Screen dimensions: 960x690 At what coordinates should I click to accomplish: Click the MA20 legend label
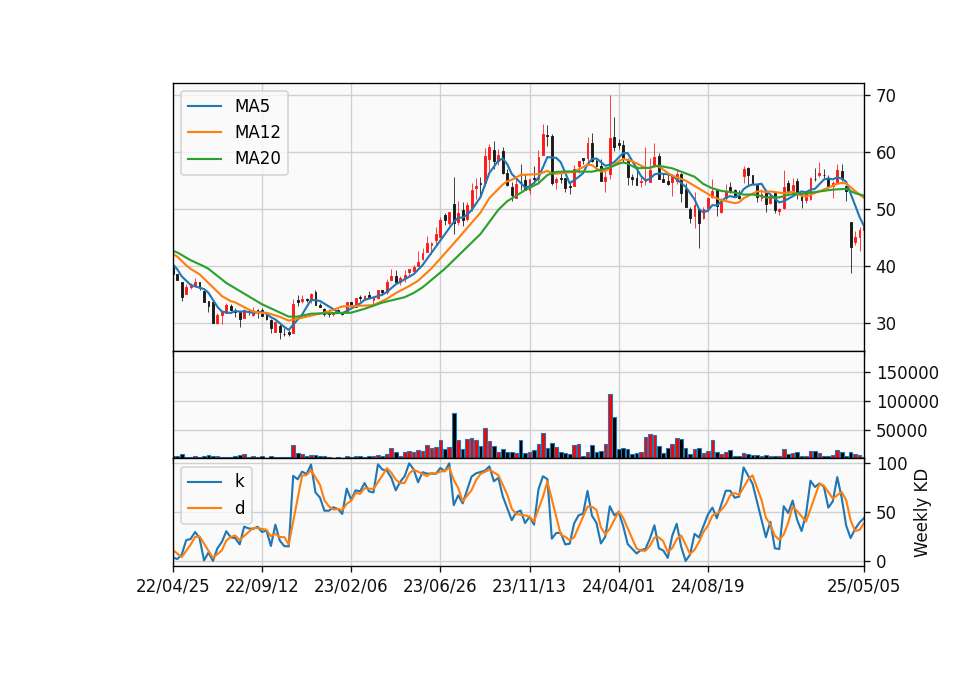[x=257, y=158]
